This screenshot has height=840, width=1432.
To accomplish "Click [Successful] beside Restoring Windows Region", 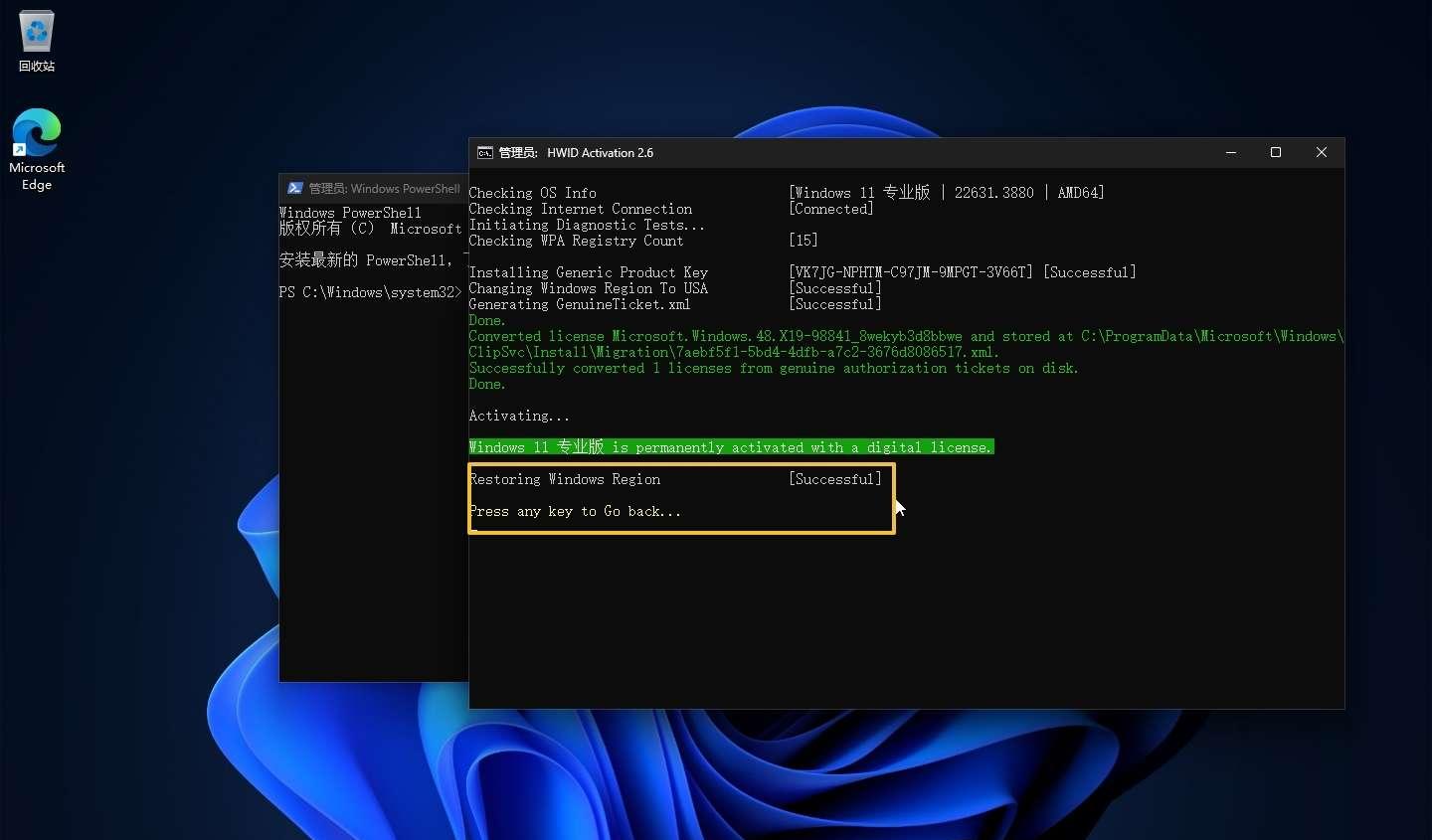I will tap(835, 479).
